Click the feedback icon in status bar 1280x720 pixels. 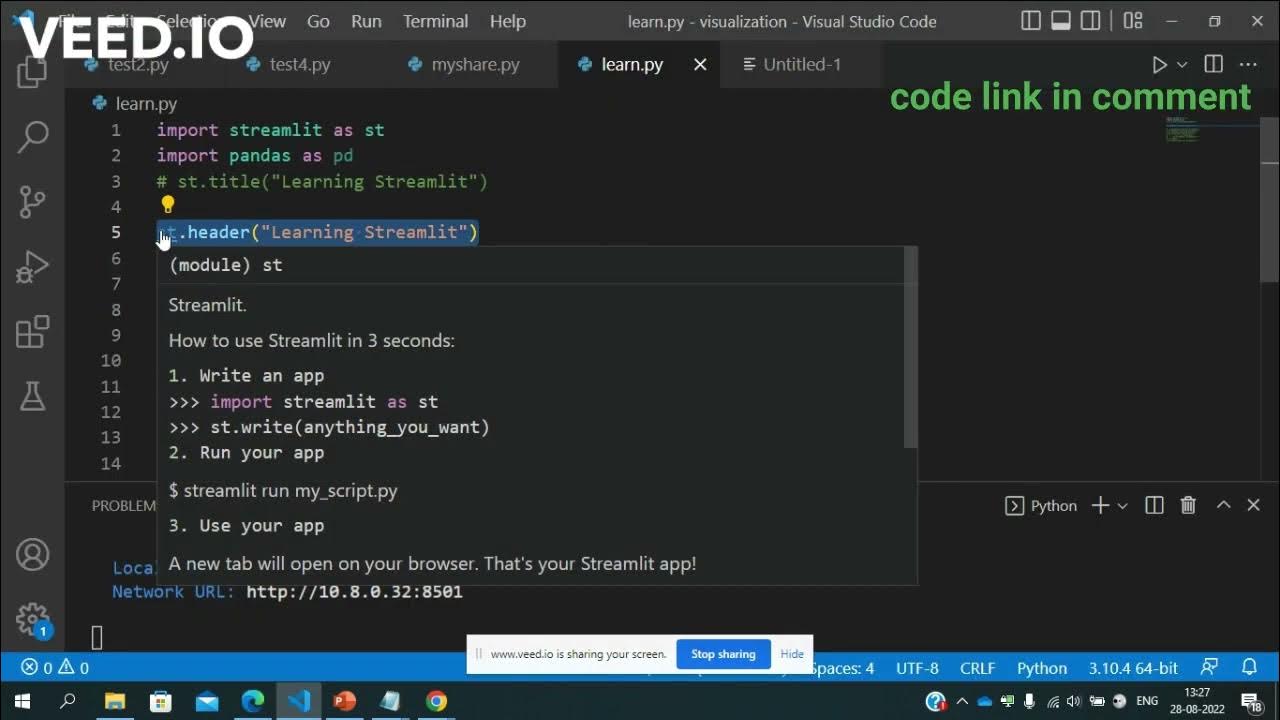click(1210, 667)
